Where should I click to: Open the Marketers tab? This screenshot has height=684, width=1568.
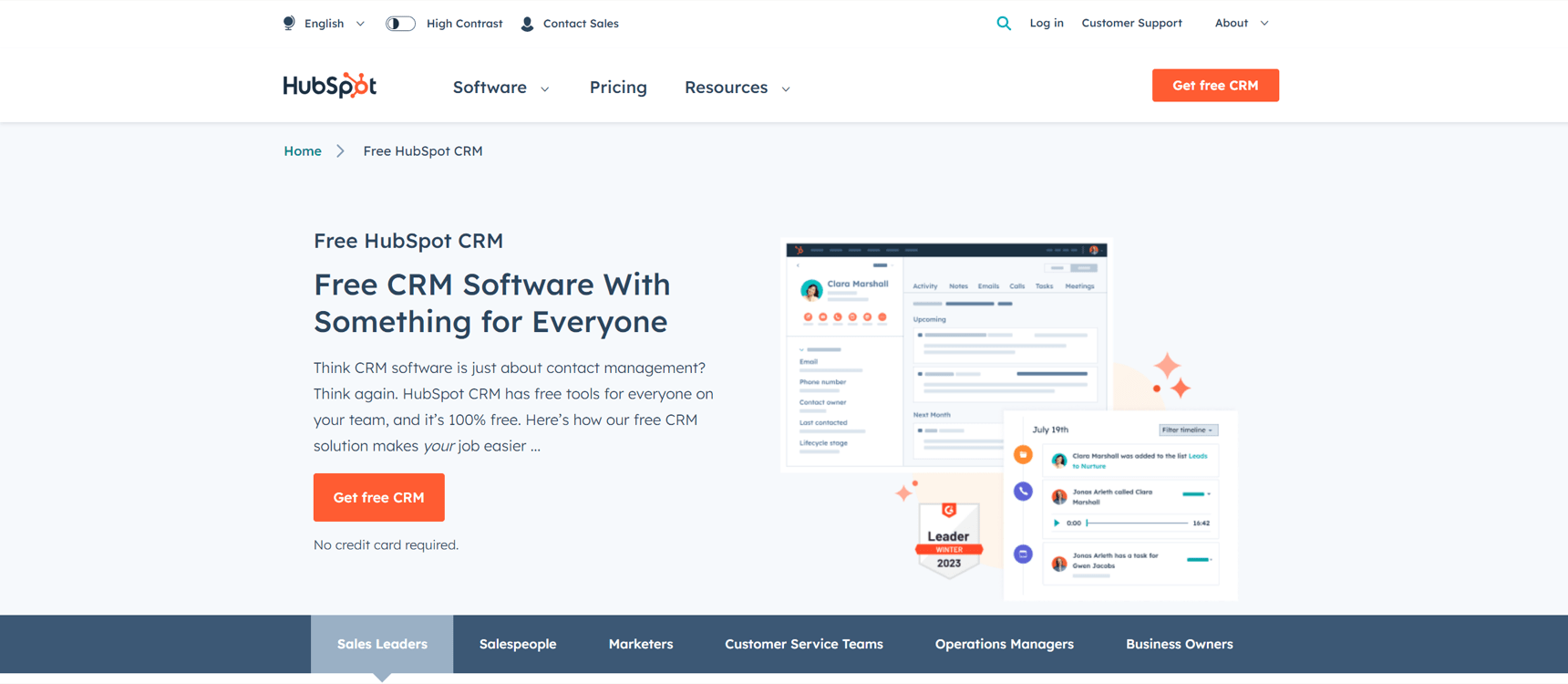click(x=641, y=644)
